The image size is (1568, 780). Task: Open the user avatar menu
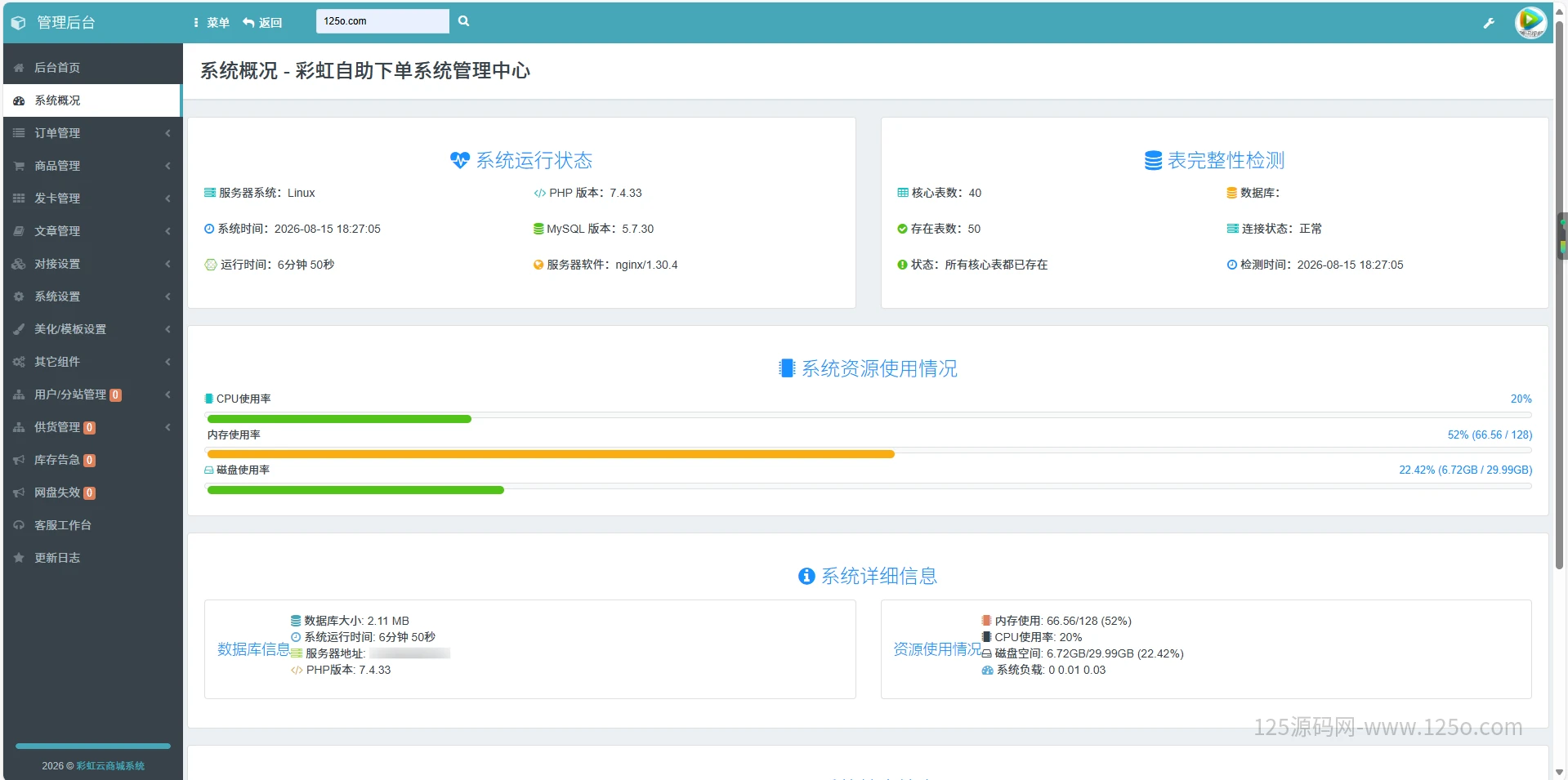point(1530,22)
